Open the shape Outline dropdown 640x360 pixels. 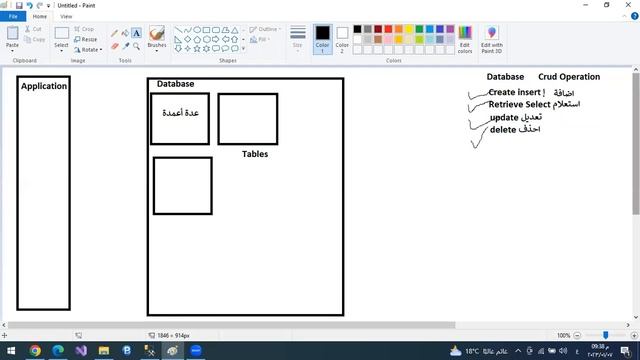pyautogui.click(x=265, y=29)
